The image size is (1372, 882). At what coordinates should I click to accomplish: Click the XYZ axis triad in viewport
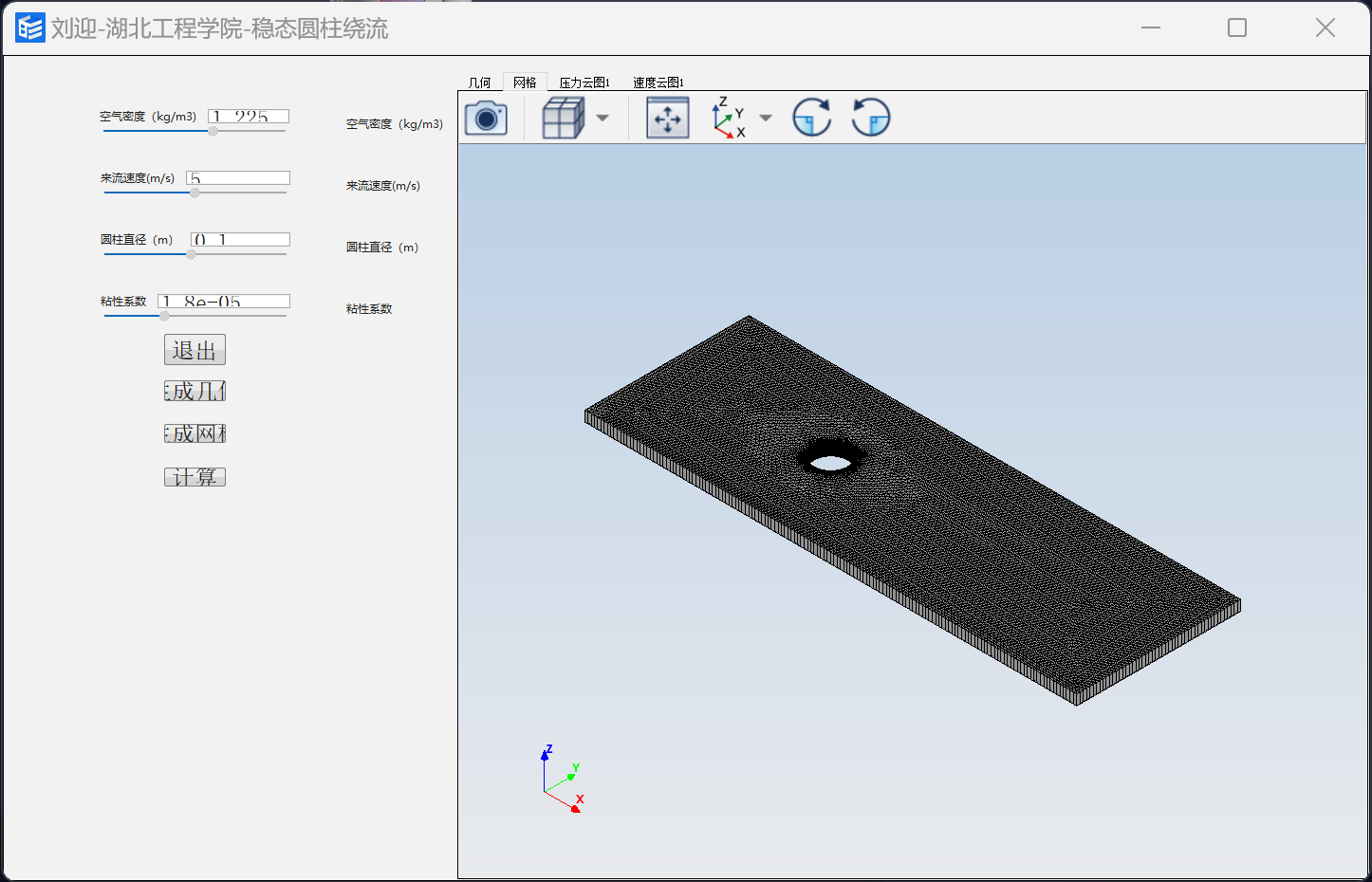(x=562, y=780)
